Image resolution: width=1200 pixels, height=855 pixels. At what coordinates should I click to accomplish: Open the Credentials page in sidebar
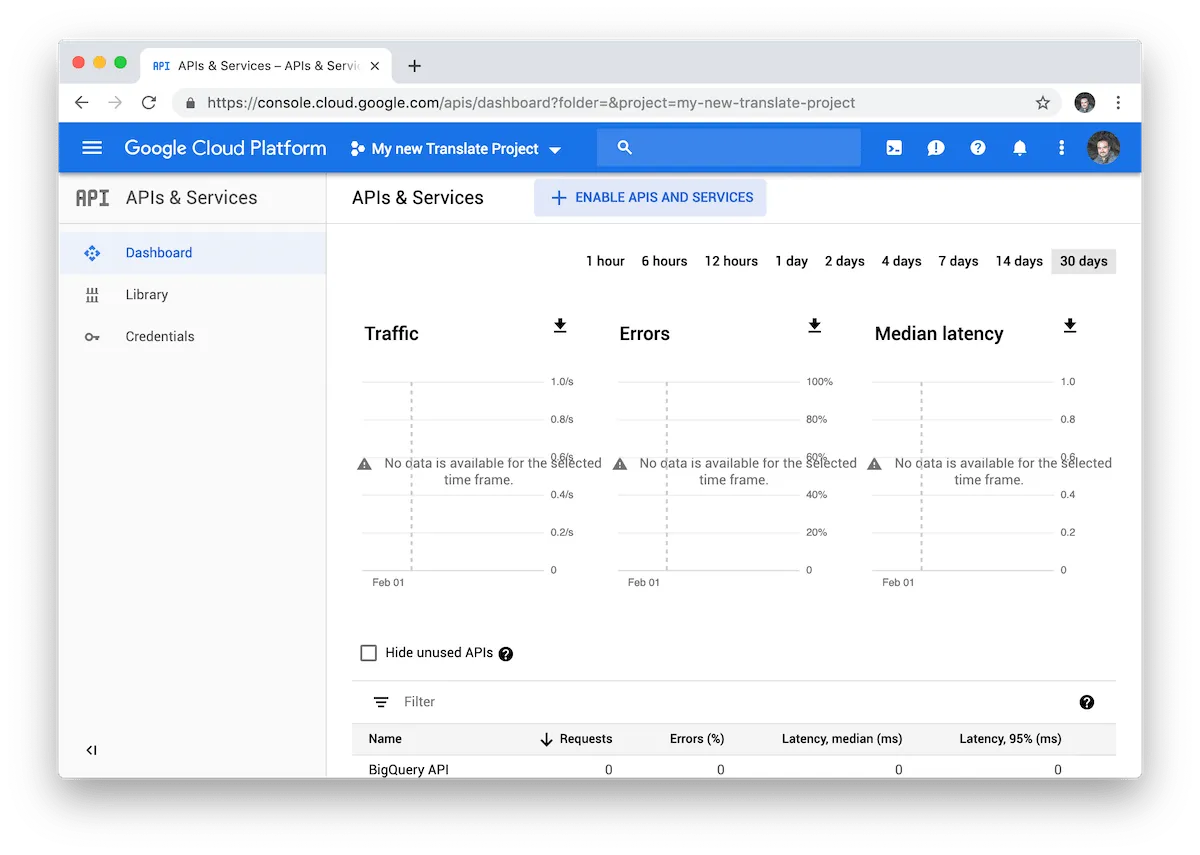tap(192, 337)
